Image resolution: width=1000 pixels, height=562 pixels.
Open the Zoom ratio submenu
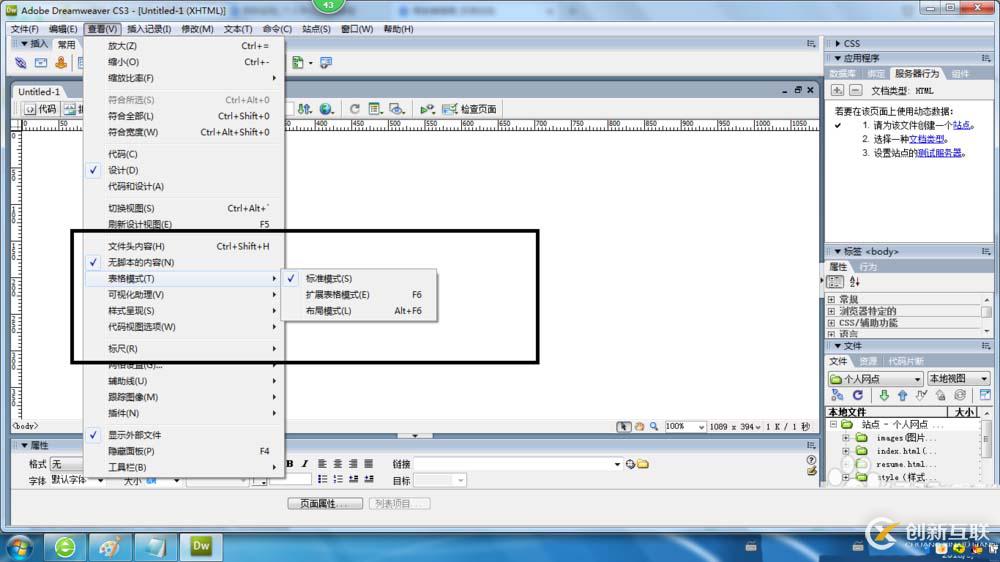pos(184,78)
